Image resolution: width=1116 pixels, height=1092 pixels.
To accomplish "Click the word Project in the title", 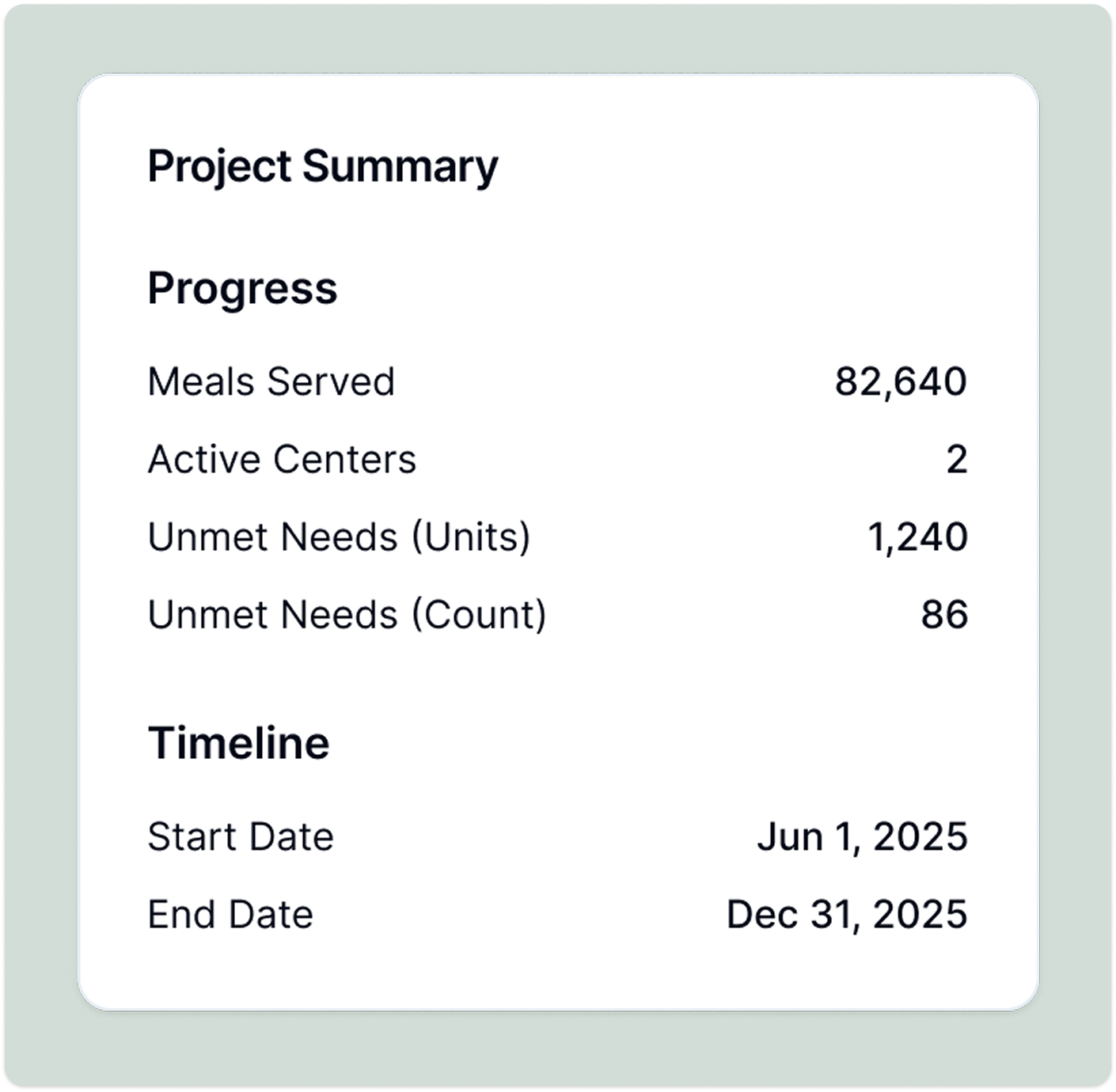I will point(220,168).
